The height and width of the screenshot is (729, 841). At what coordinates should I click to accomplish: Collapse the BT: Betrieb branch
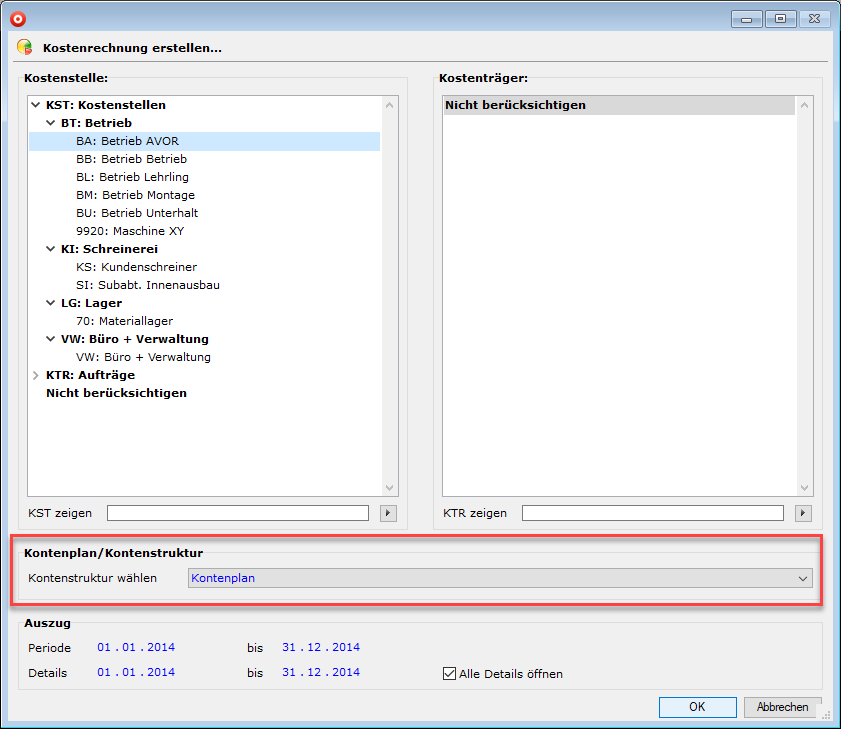[51, 123]
